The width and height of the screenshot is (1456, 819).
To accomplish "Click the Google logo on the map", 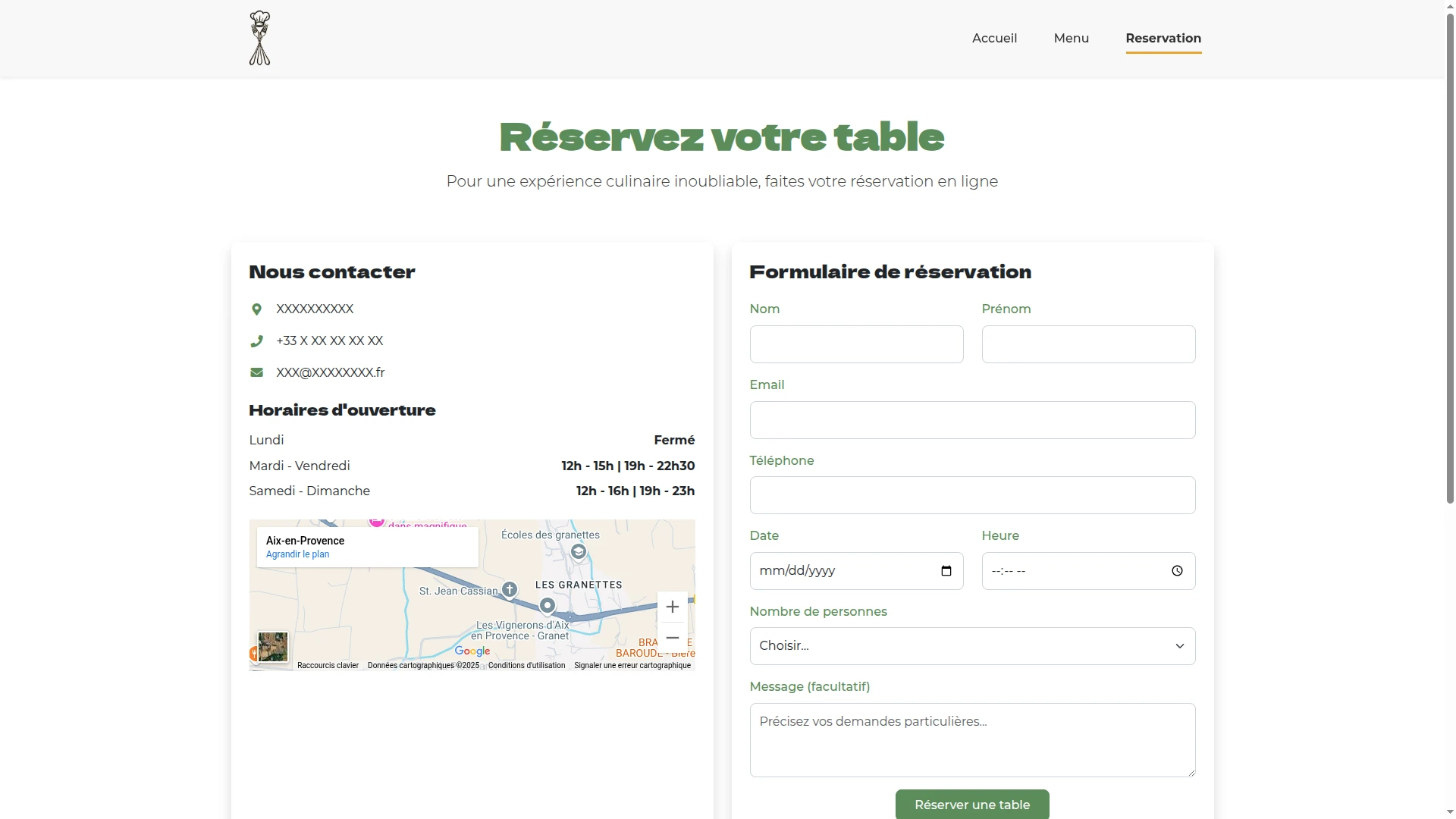I will pos(472,651).
